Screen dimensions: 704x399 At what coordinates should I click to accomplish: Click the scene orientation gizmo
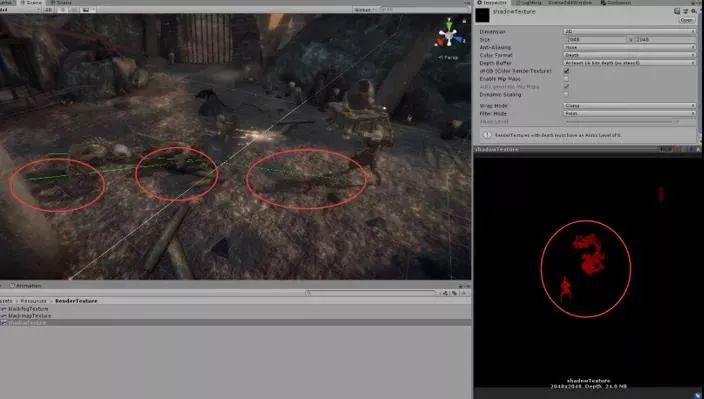point(449,35)
